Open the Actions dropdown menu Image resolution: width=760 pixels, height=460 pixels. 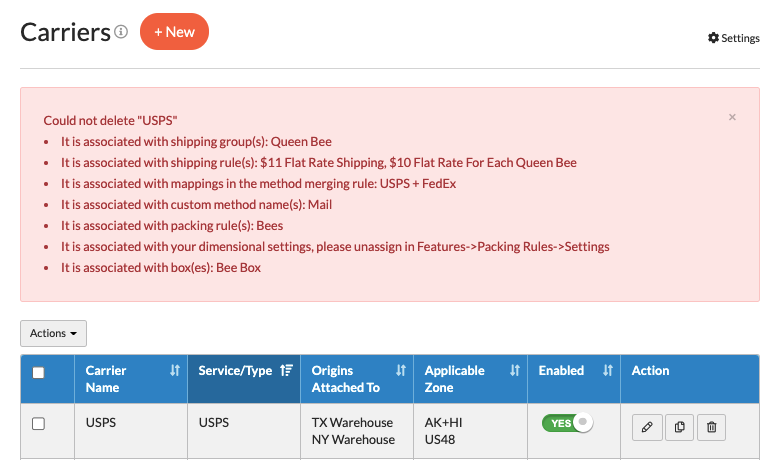pyautogui.click(x=54, y=333)
